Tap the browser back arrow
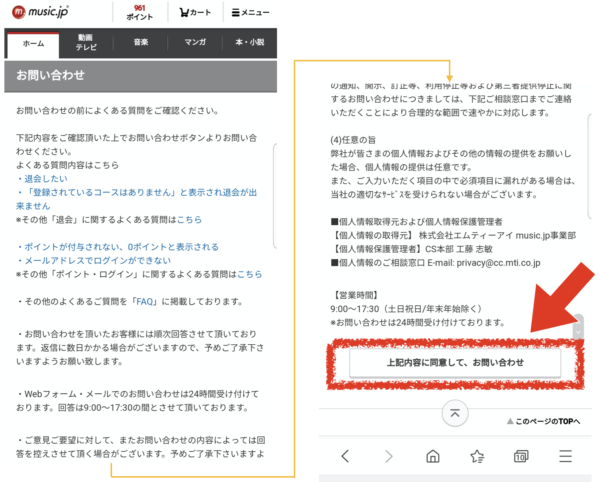Screen dimensions: 600x482 (345, 456)
